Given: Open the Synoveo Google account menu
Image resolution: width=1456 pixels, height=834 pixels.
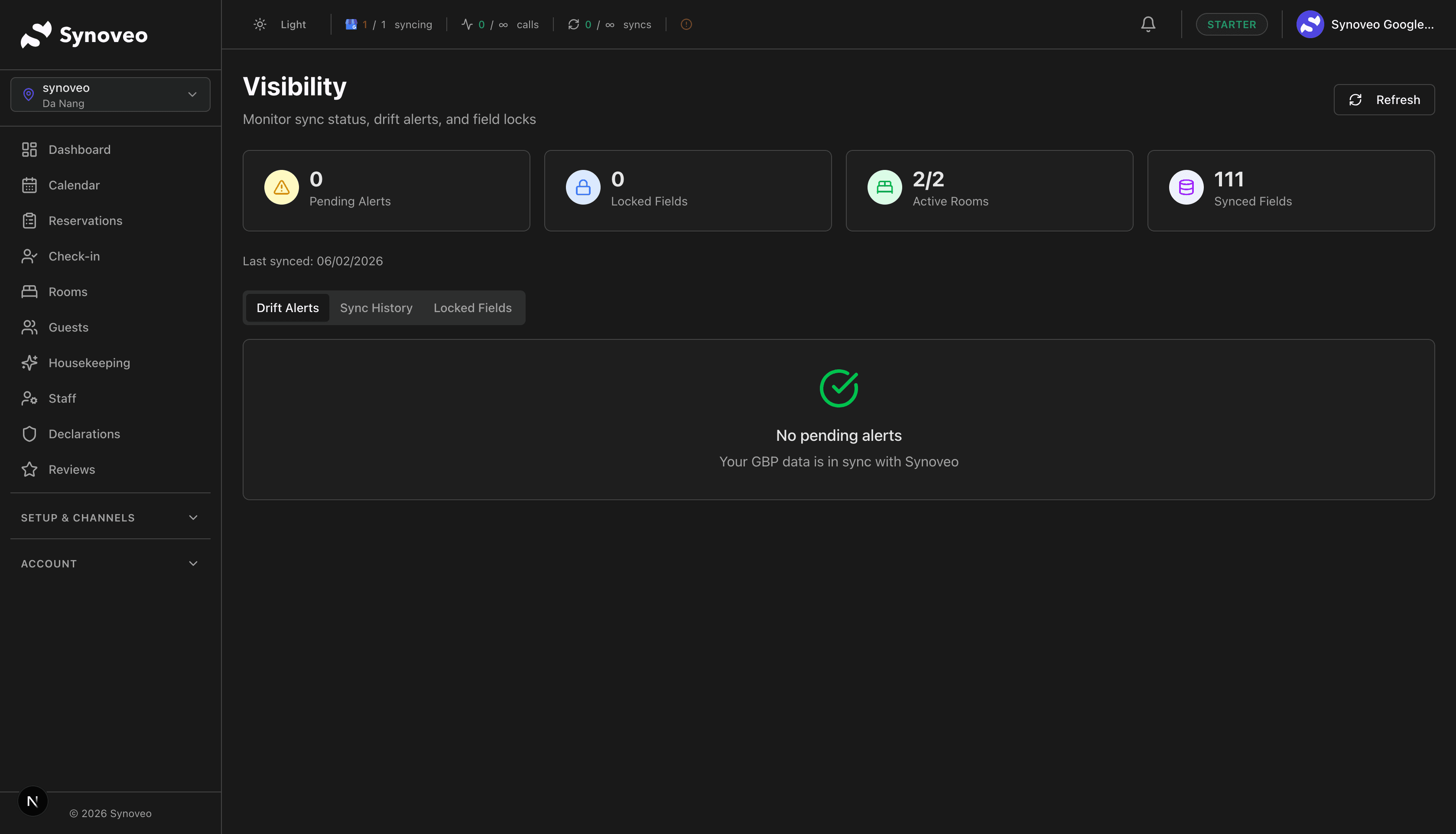Looking at the screenshot, I should coord(1365,24).
